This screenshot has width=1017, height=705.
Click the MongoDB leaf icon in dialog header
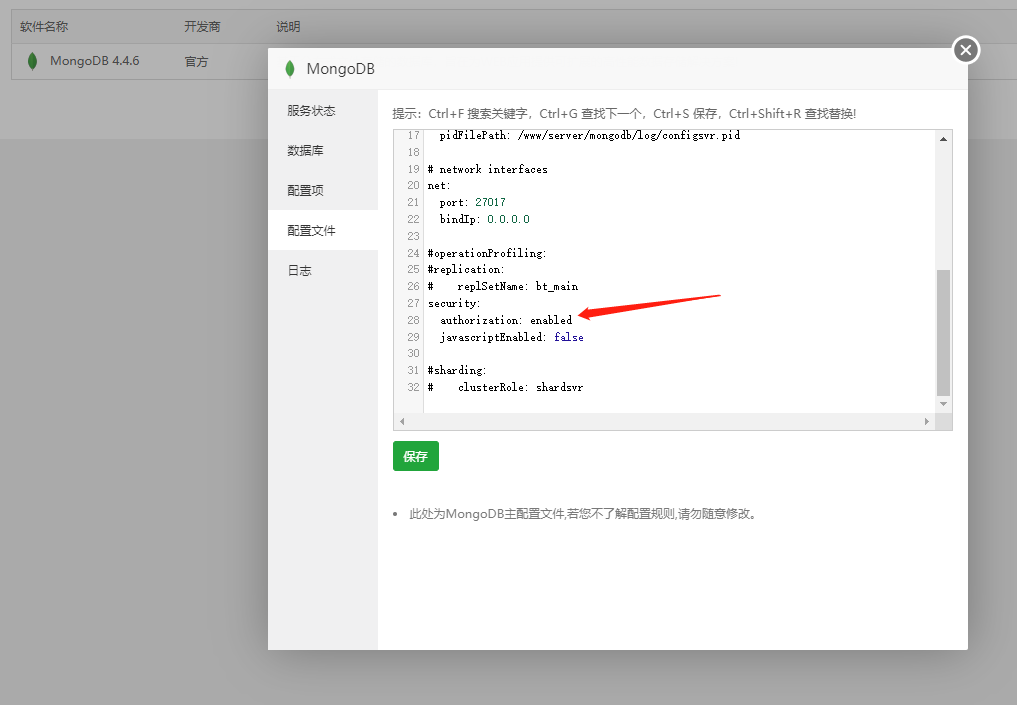tap(290, 69)
